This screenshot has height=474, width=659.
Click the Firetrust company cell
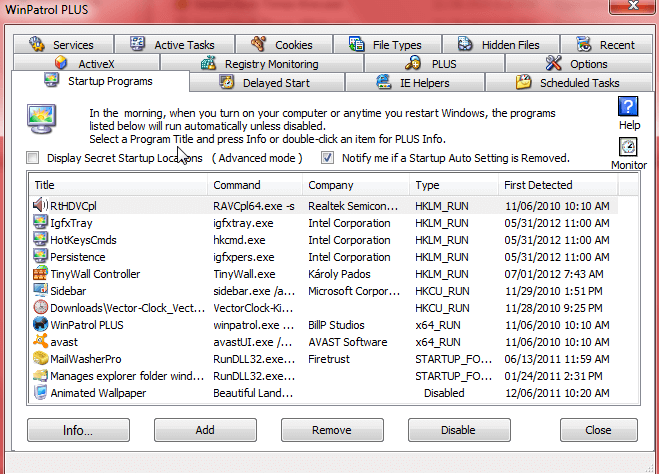329,359
